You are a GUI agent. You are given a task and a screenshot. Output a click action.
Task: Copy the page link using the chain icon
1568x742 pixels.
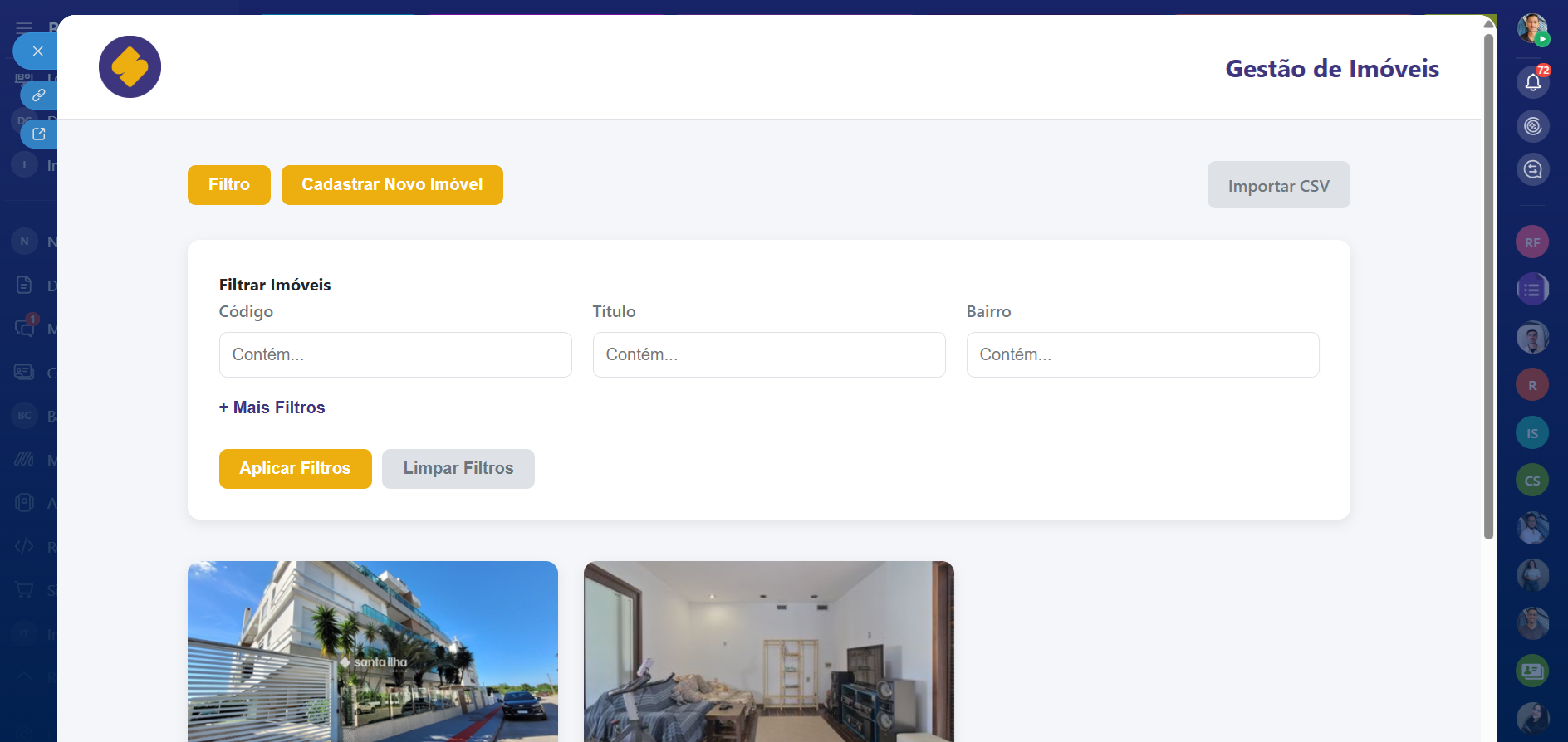coord(39,95)
